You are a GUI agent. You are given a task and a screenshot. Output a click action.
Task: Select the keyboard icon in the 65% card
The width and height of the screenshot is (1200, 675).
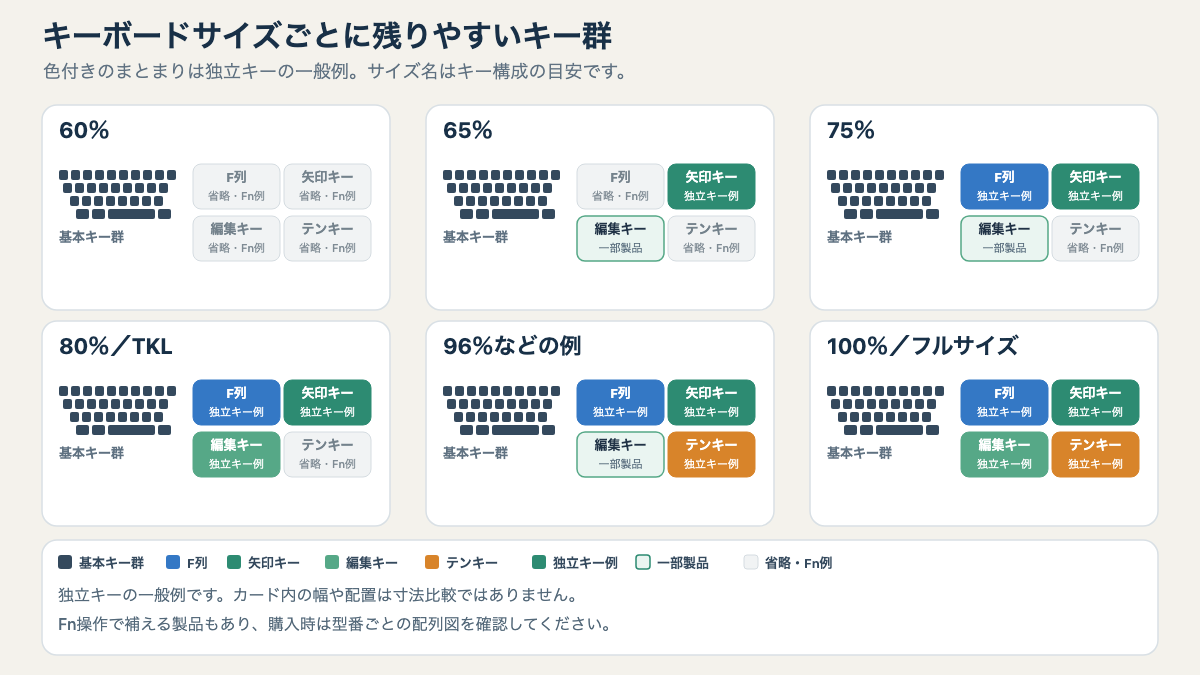501,194
